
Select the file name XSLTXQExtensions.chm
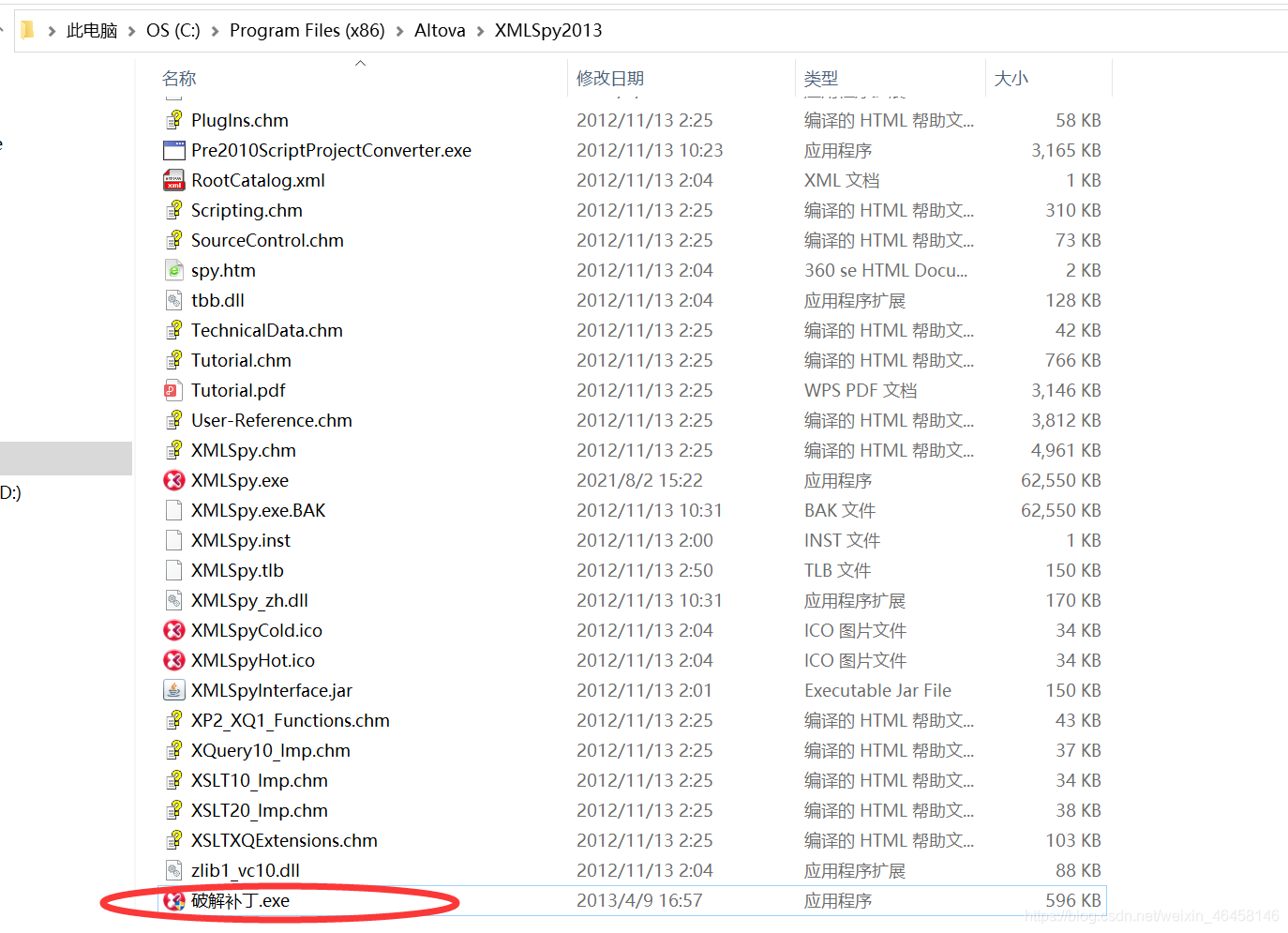click(284, 840)
